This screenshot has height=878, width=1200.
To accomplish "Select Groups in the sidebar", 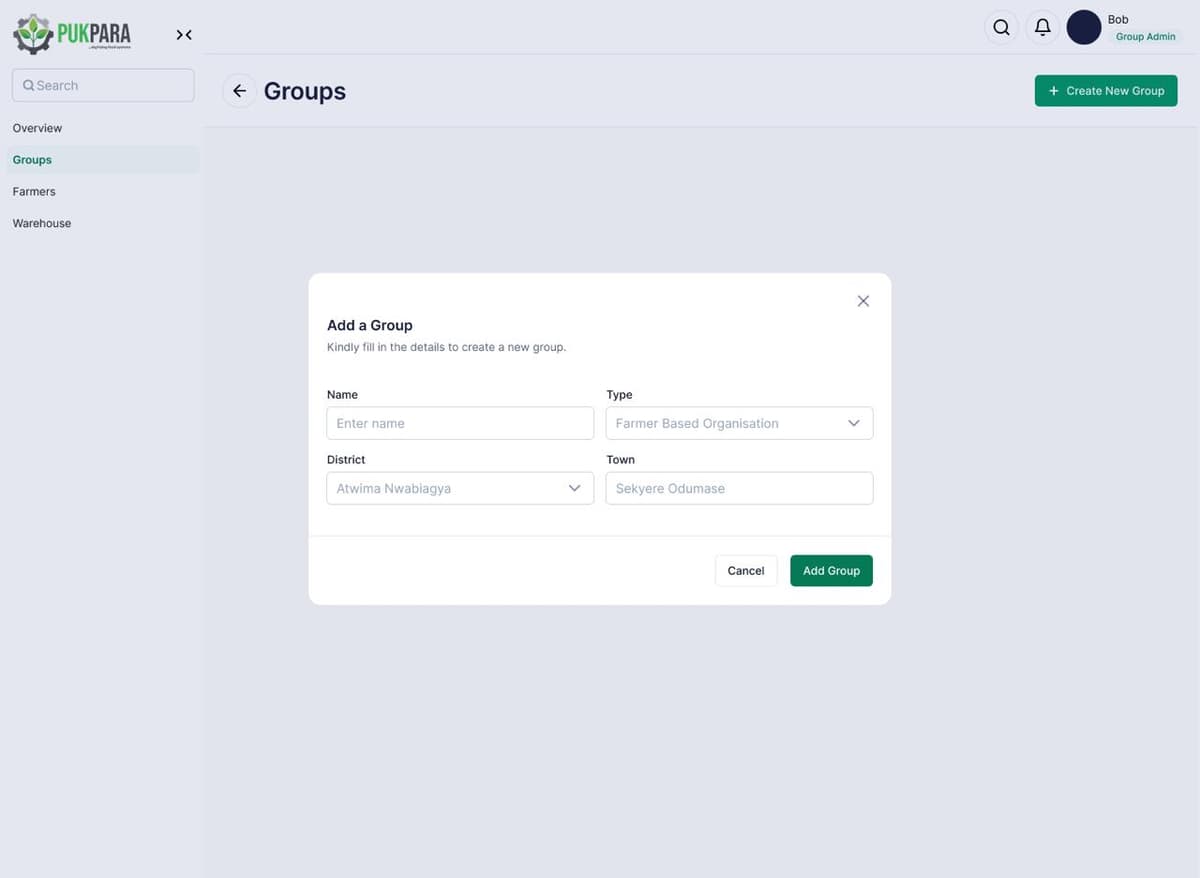I will tap(31, 159).
